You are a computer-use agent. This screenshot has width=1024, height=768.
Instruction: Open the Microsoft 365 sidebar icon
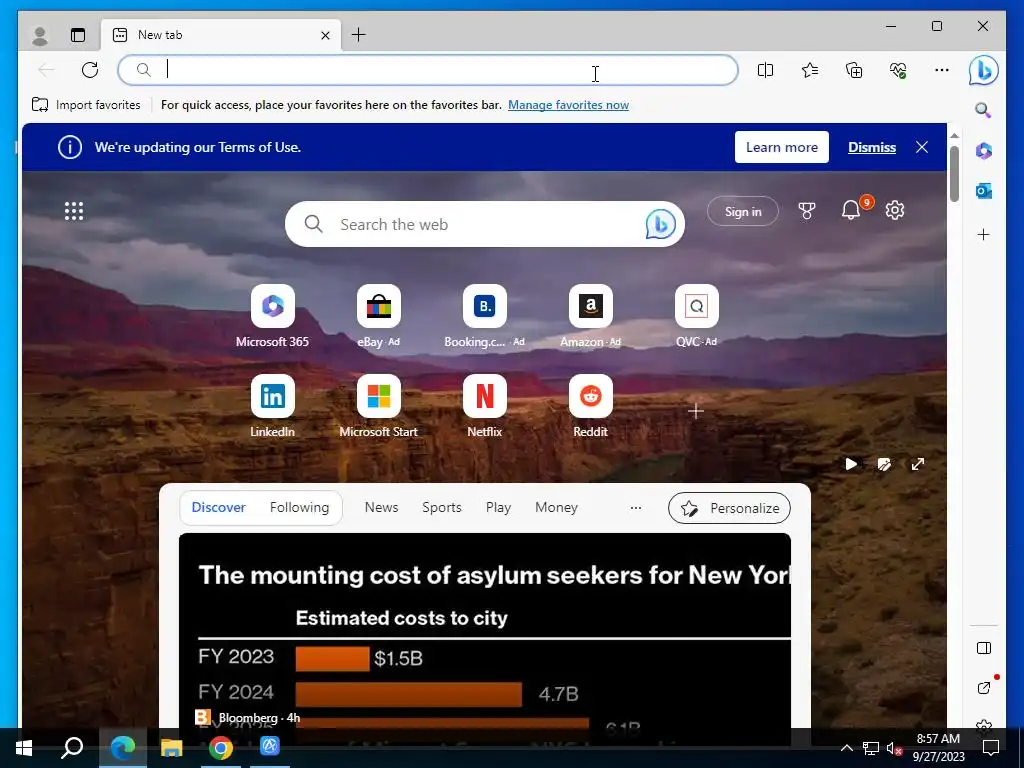(984, 151)
